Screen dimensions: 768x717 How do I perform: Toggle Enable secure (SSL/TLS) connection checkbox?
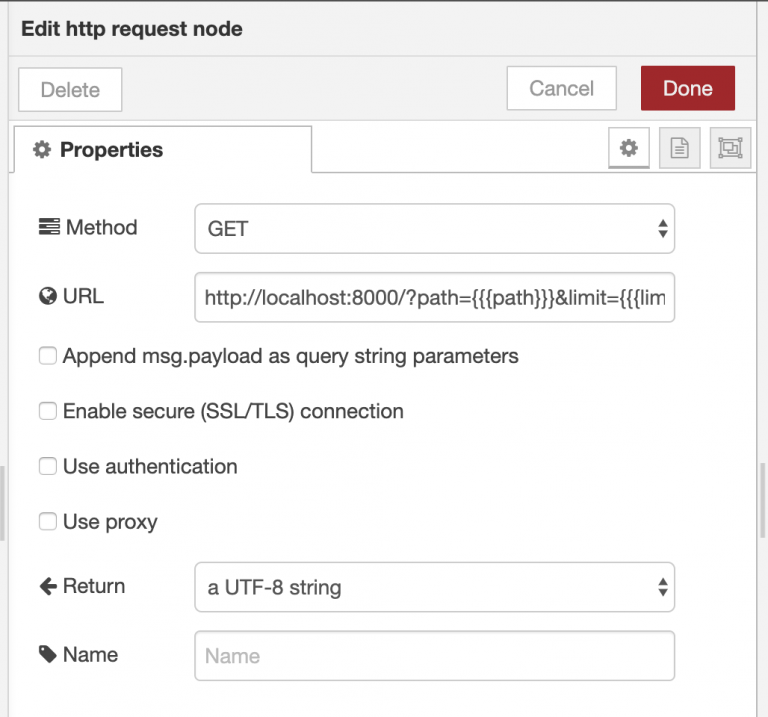(47, 411)
